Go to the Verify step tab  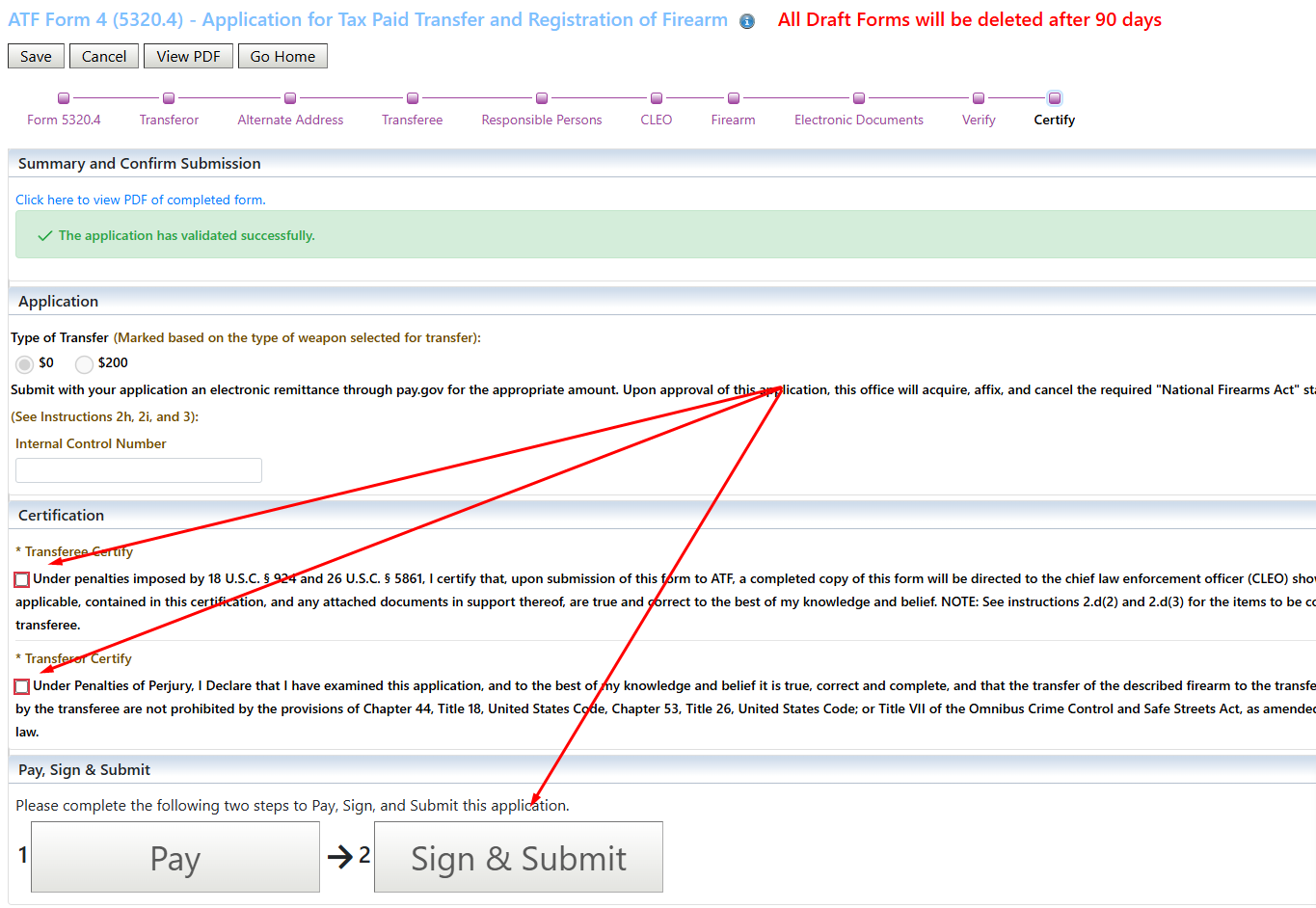979,120
